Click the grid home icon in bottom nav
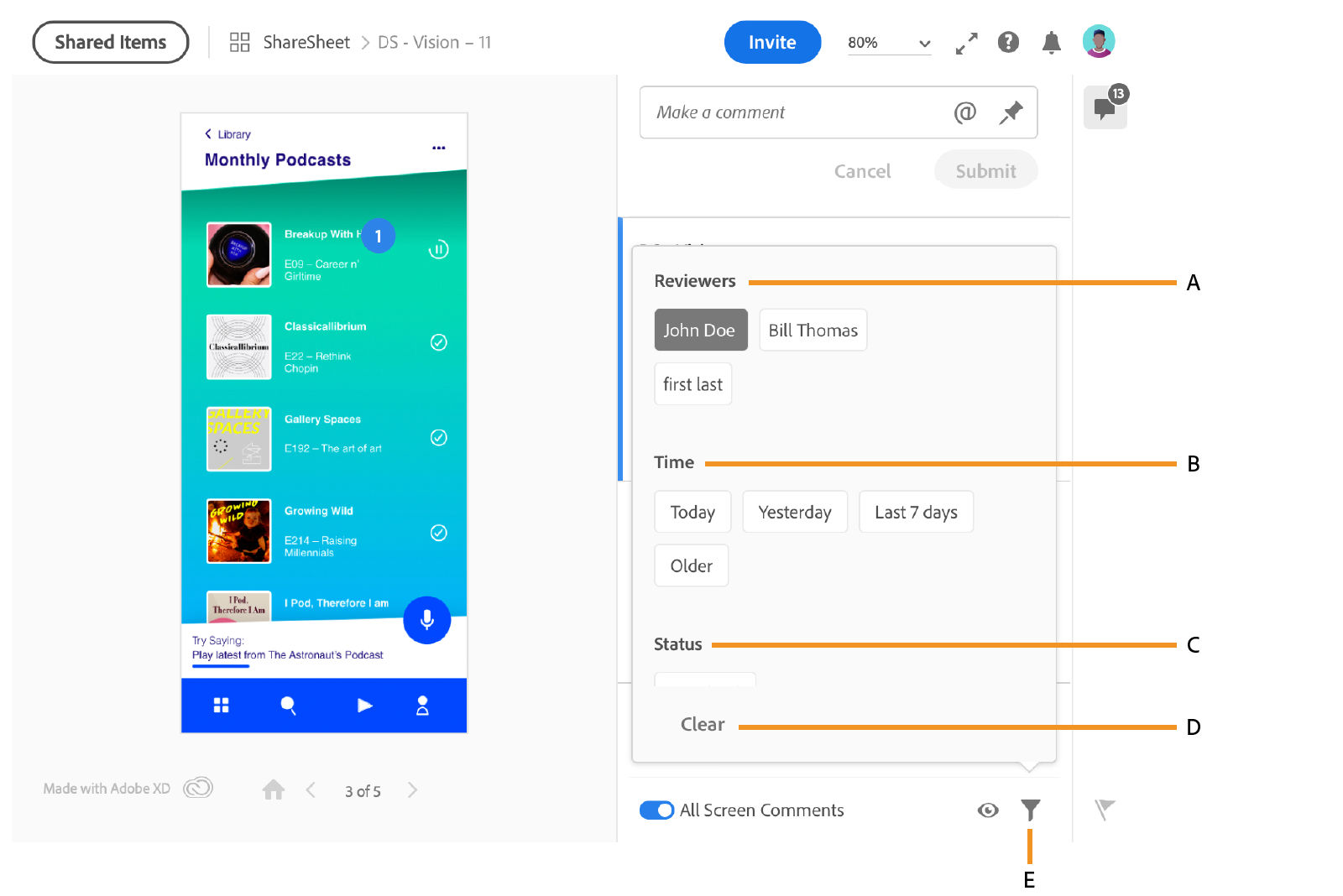Image resolution: width=1343 pixels, height=896 pixels. coord(221,706)
